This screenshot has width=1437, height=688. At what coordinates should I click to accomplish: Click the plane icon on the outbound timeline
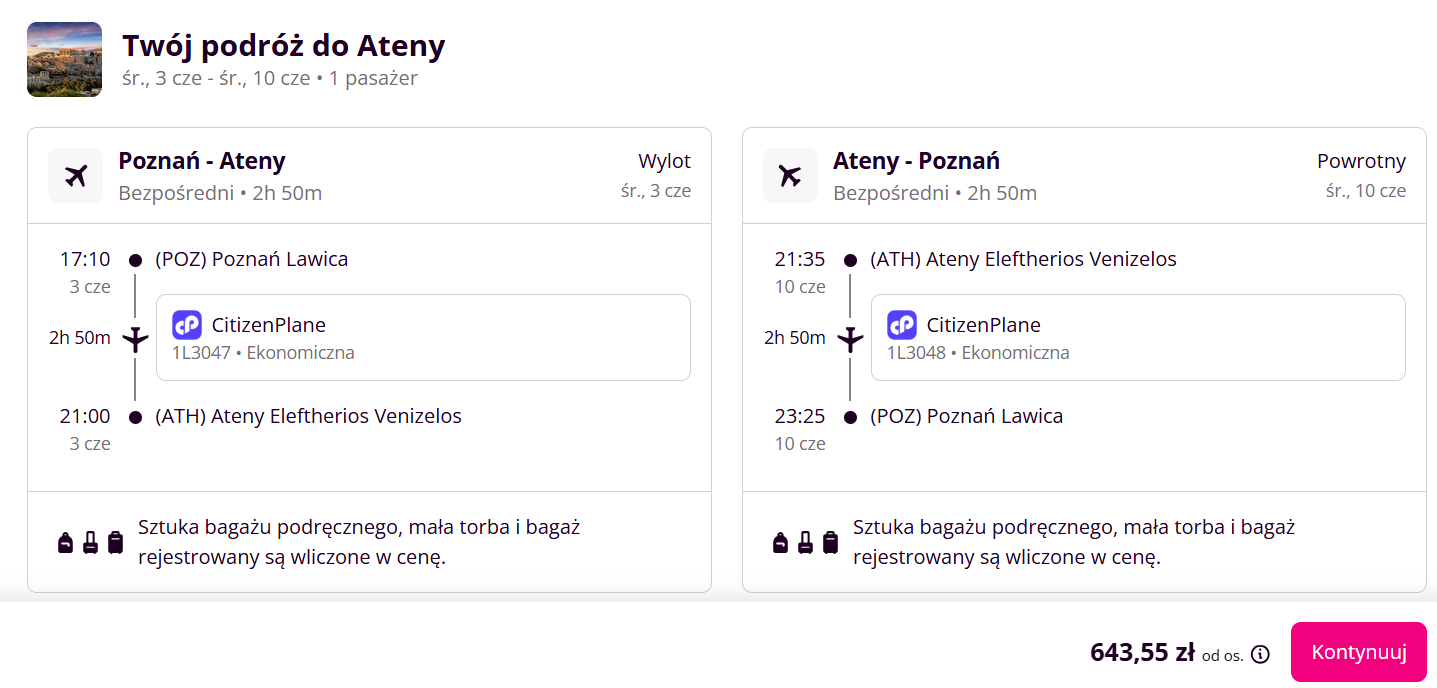click(135, 338)
